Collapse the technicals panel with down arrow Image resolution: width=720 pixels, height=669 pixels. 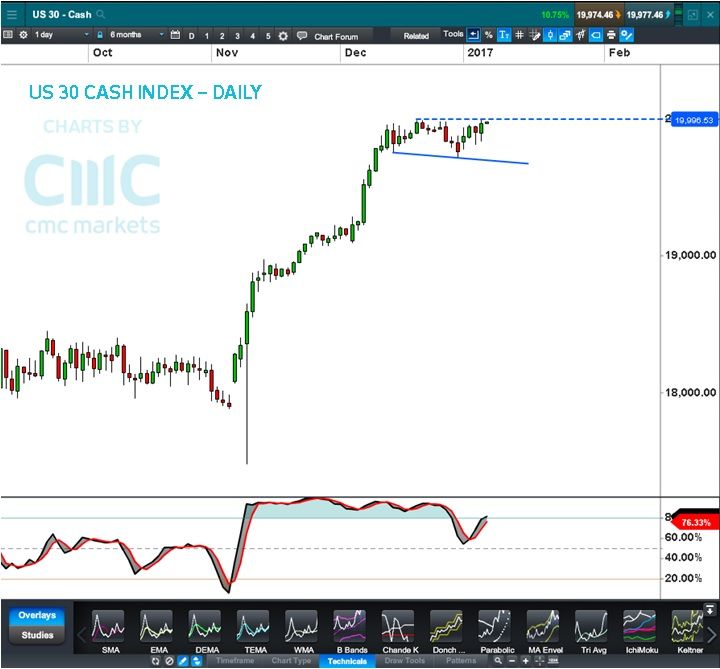[709, 610]
